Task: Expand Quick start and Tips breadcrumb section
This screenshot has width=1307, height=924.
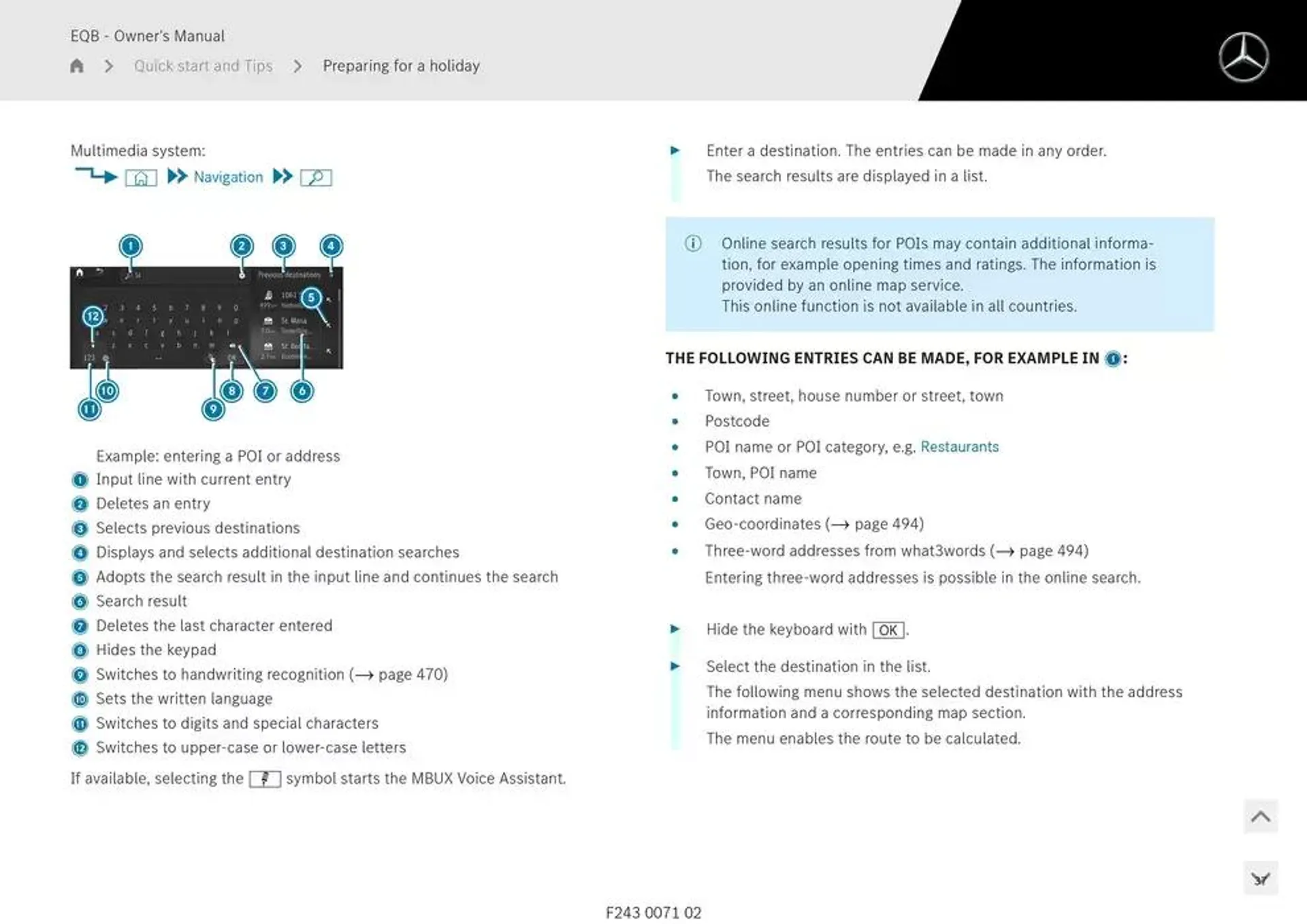Action: point(204,65)
